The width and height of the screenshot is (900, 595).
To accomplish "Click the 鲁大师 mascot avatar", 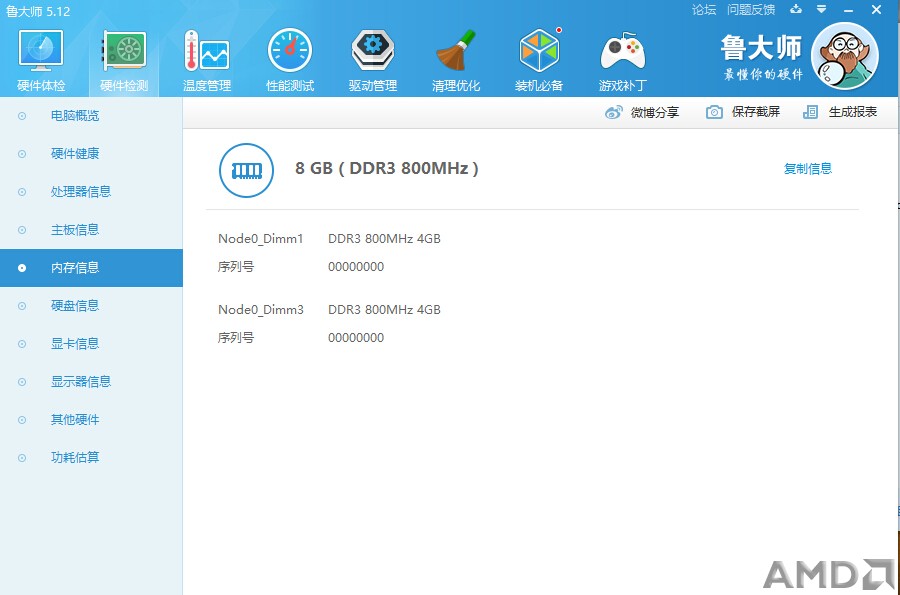I will [844, 56].
